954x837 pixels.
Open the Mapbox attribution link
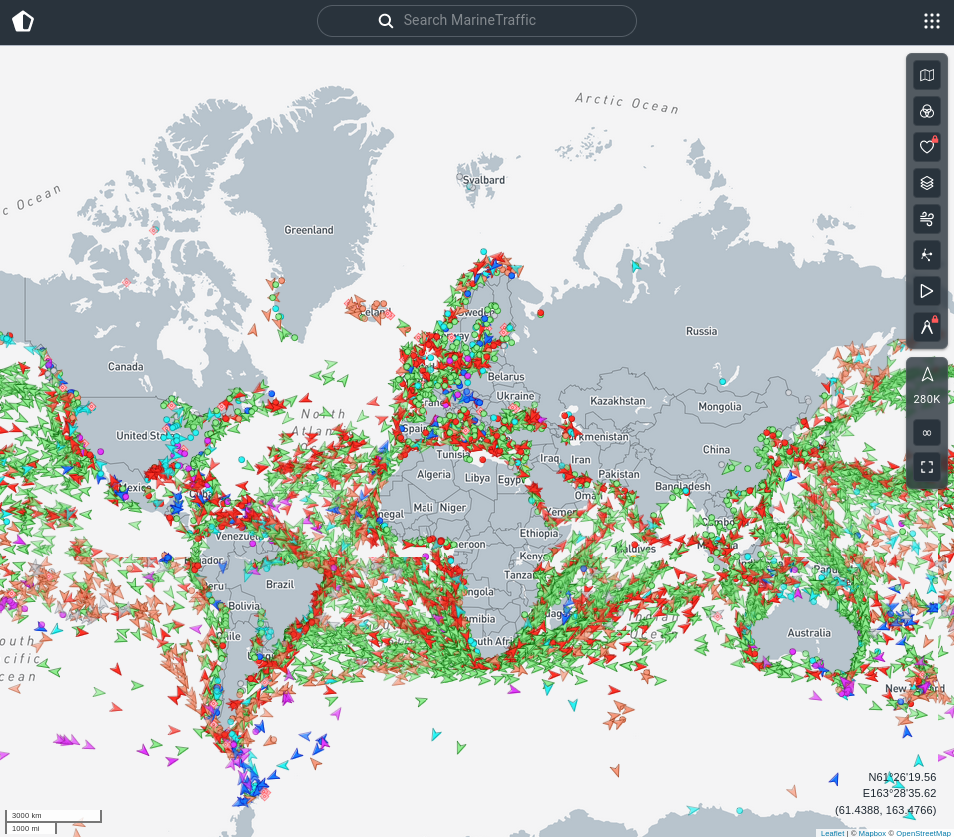point(872,832)
